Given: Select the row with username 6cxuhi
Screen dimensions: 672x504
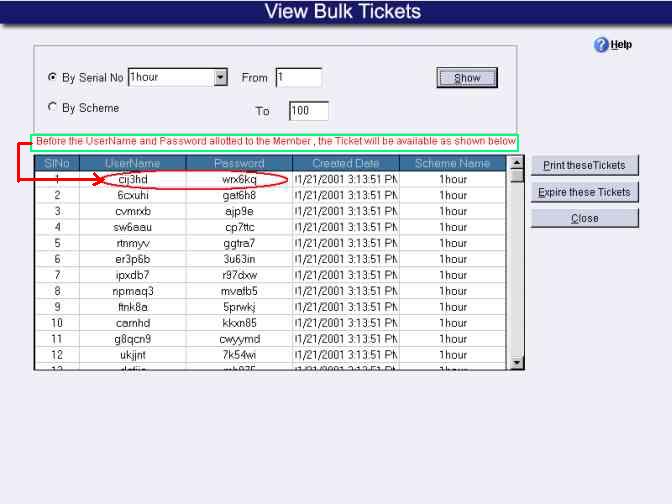Looking at the screenshot, I should [x=133, y=195].
